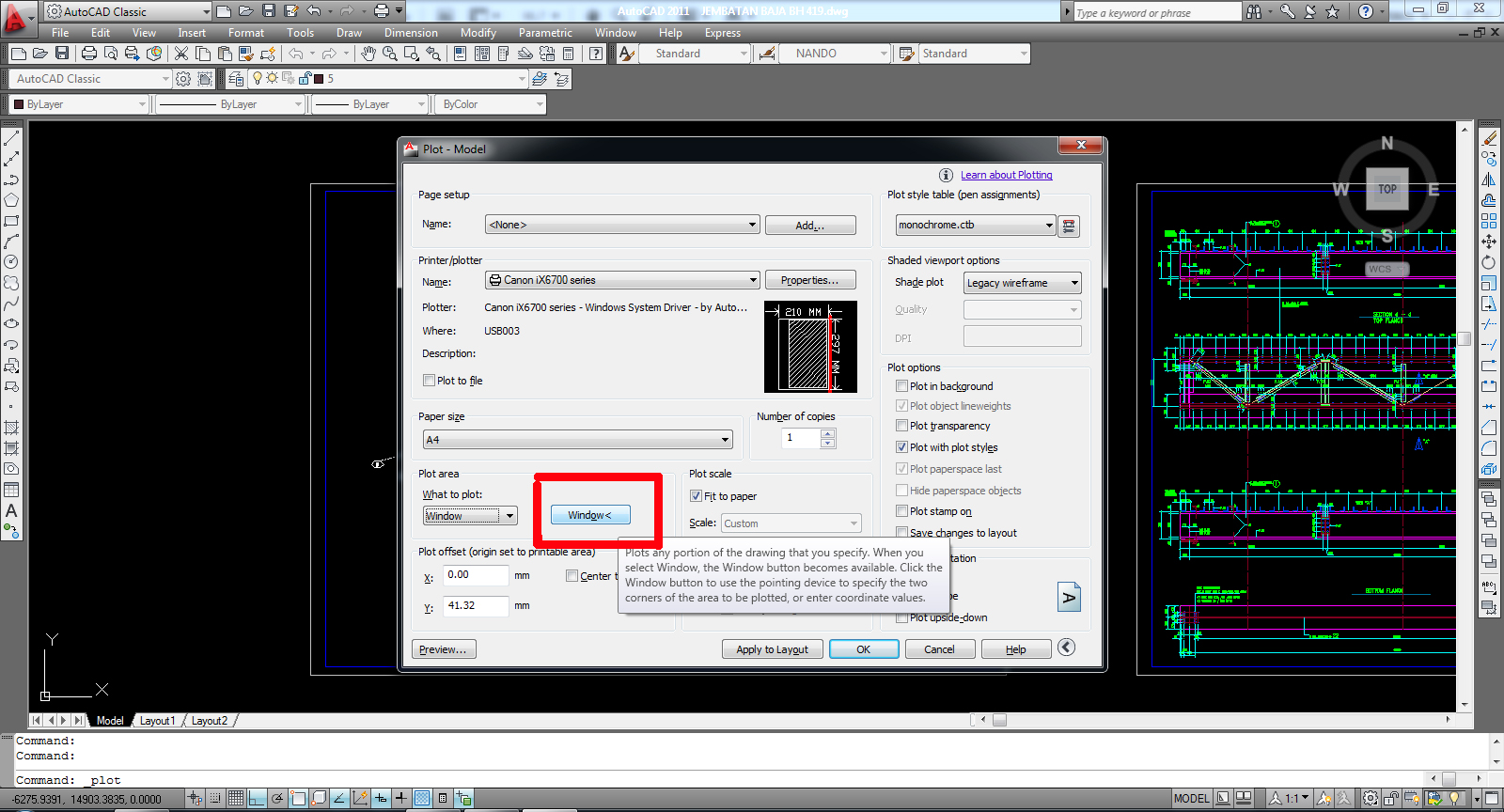The height and width of the screenshot is (812, 1504).
Task: Toggle Object Snap in status bar
Action: click(x=298, y=799)
